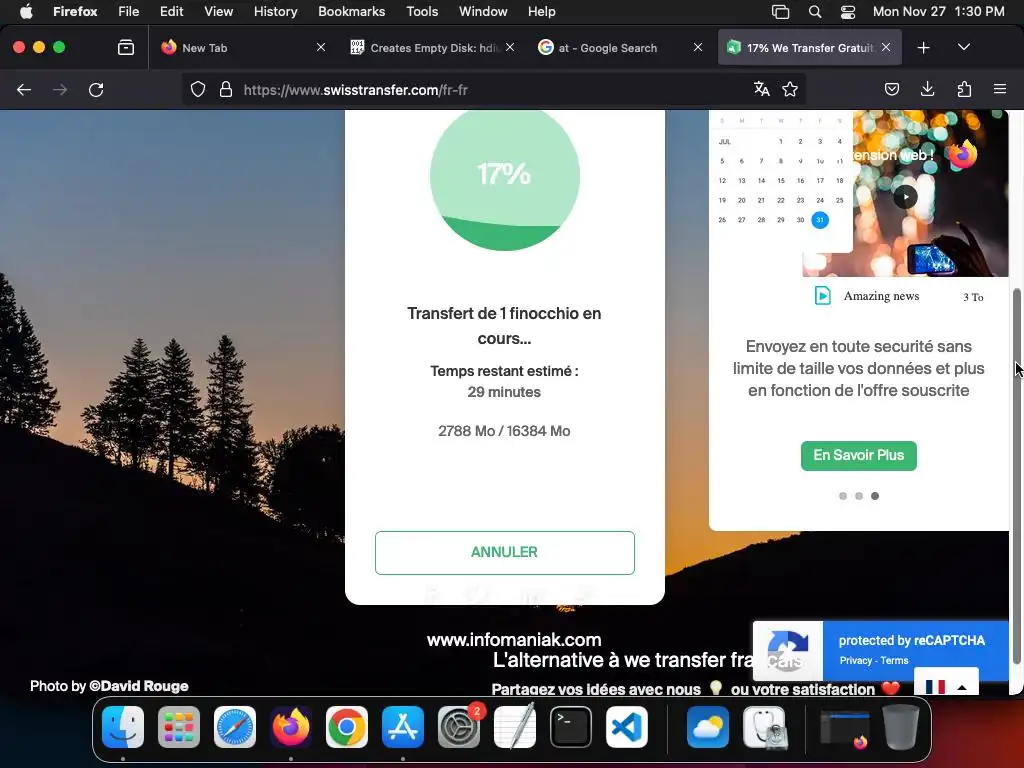1024x768 pixels.
Task: Open Visual Studio Code from Dock
Action: [627, 727]
